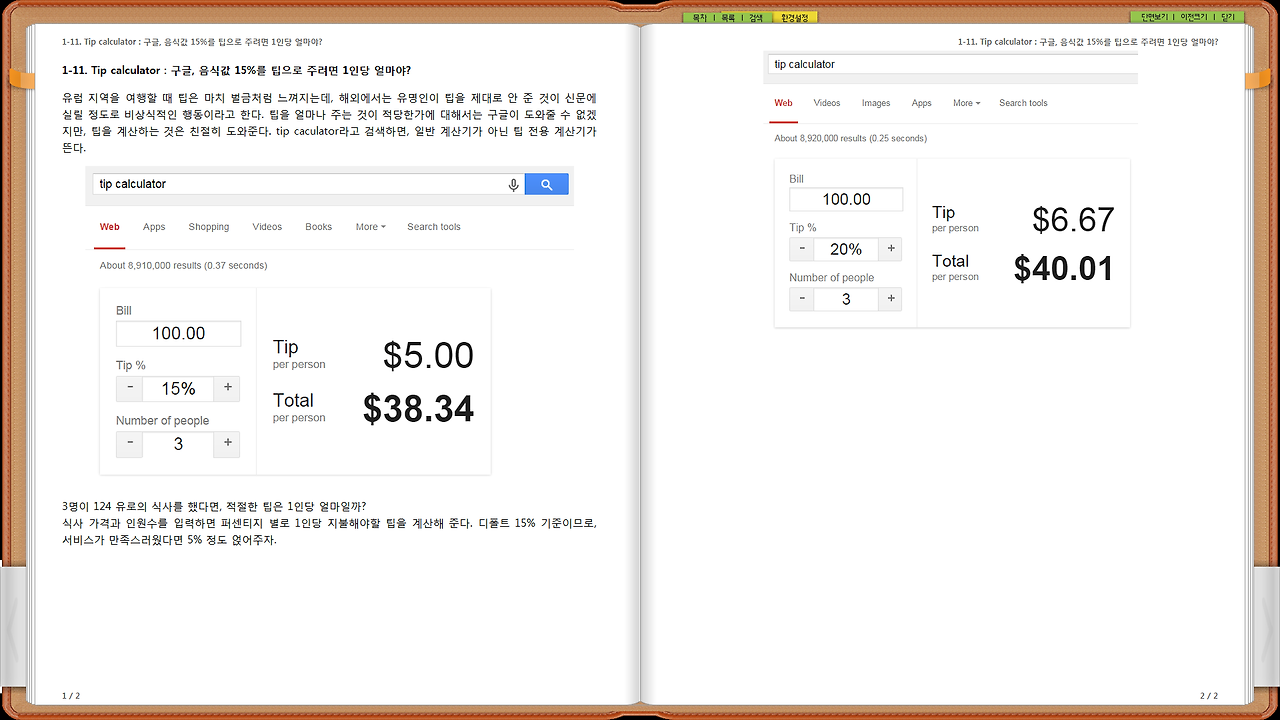This screenshot has height=720, width=1280.
Task: Open the Videos tab on page 1
Action: (267, 227)
